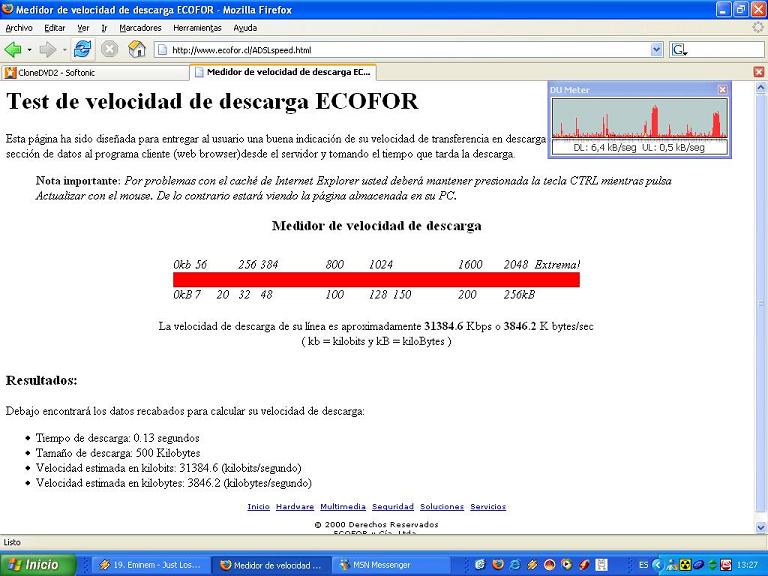Select the Medidor de velocidad de descarga tab
The width and height of the screenshot is (768, 576).
[x=283, y=72]
